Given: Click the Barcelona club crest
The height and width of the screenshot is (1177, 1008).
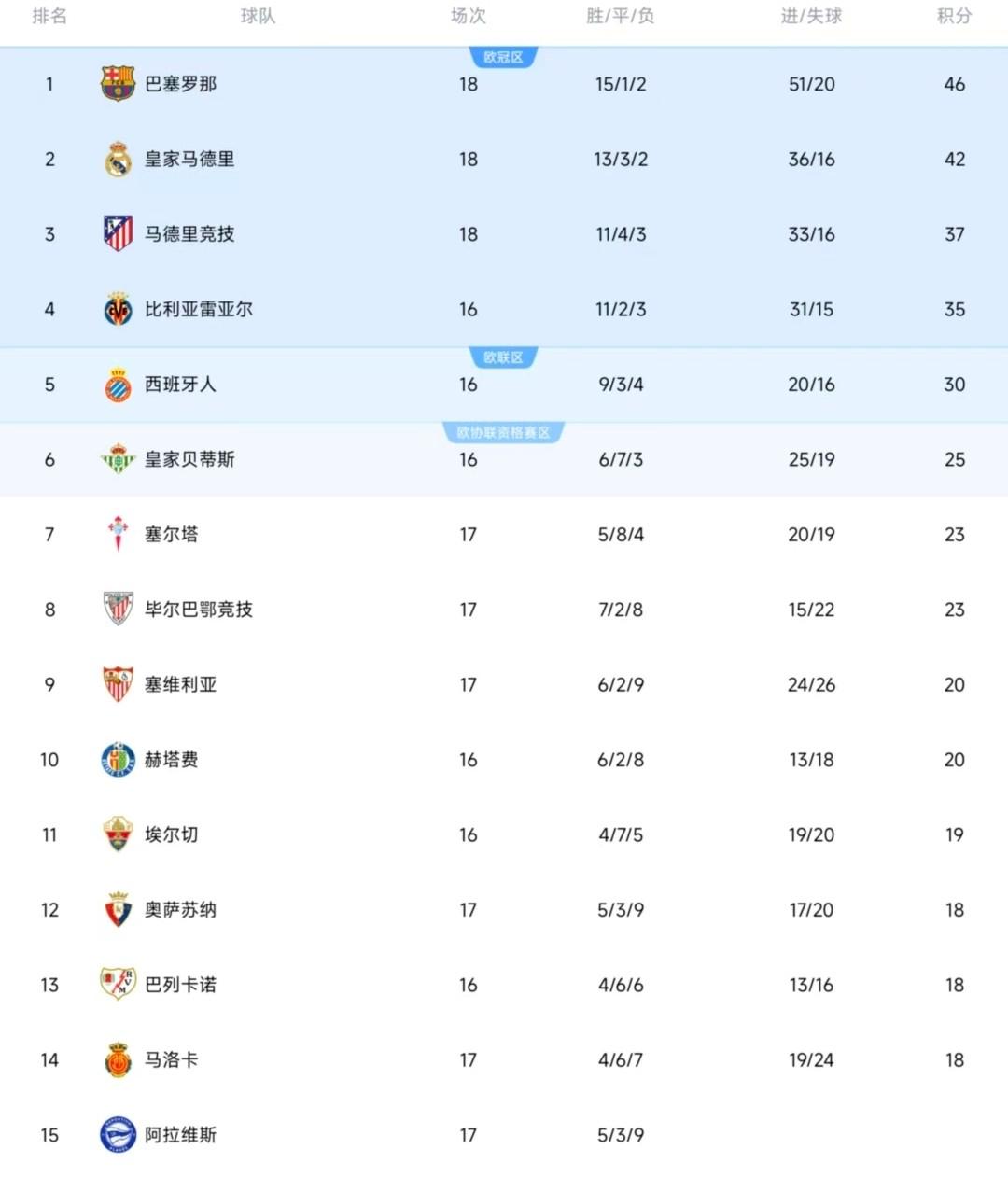Looking at the screenshot, I should 118,84.
